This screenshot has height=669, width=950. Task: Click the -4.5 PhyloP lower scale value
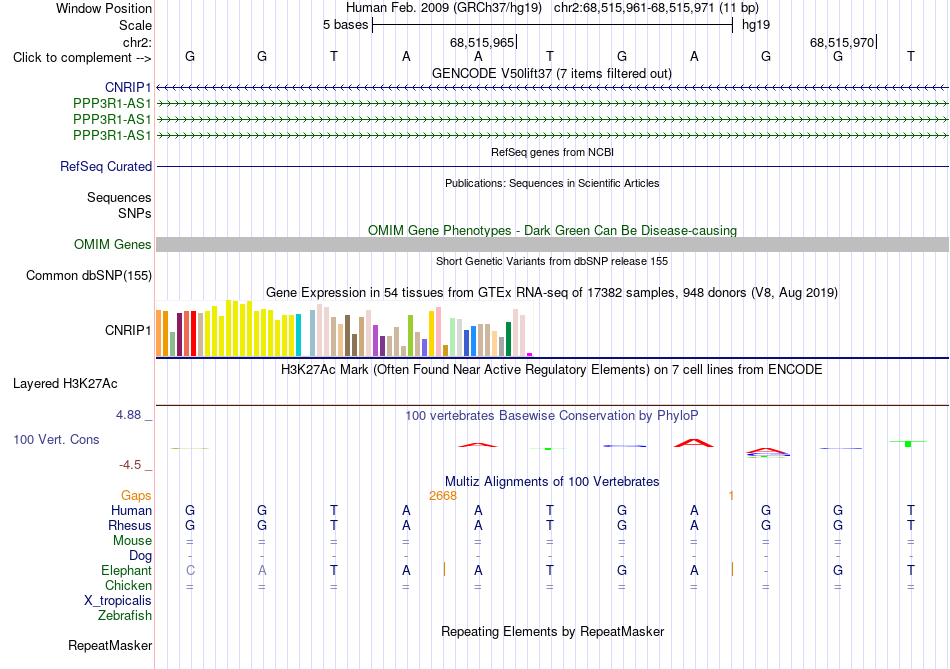130,465
